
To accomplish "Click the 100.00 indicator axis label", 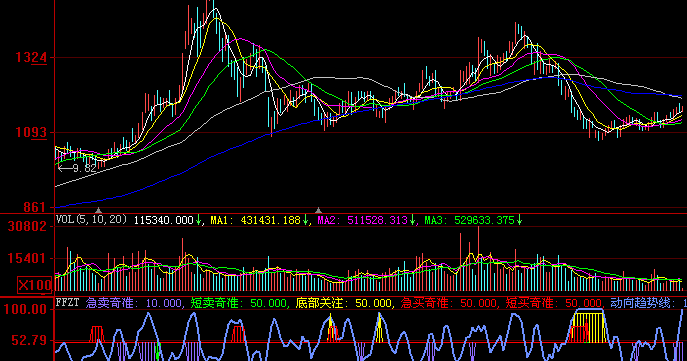I will (25, 309).
